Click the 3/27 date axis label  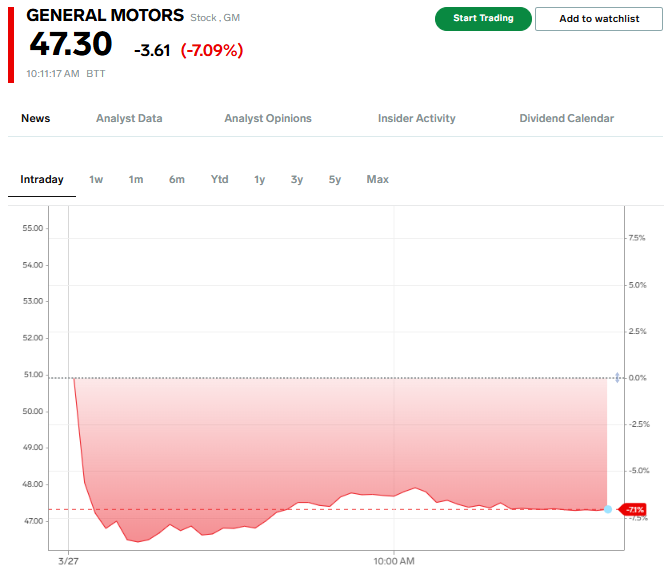pyautogui.click(x=68, y=561)
